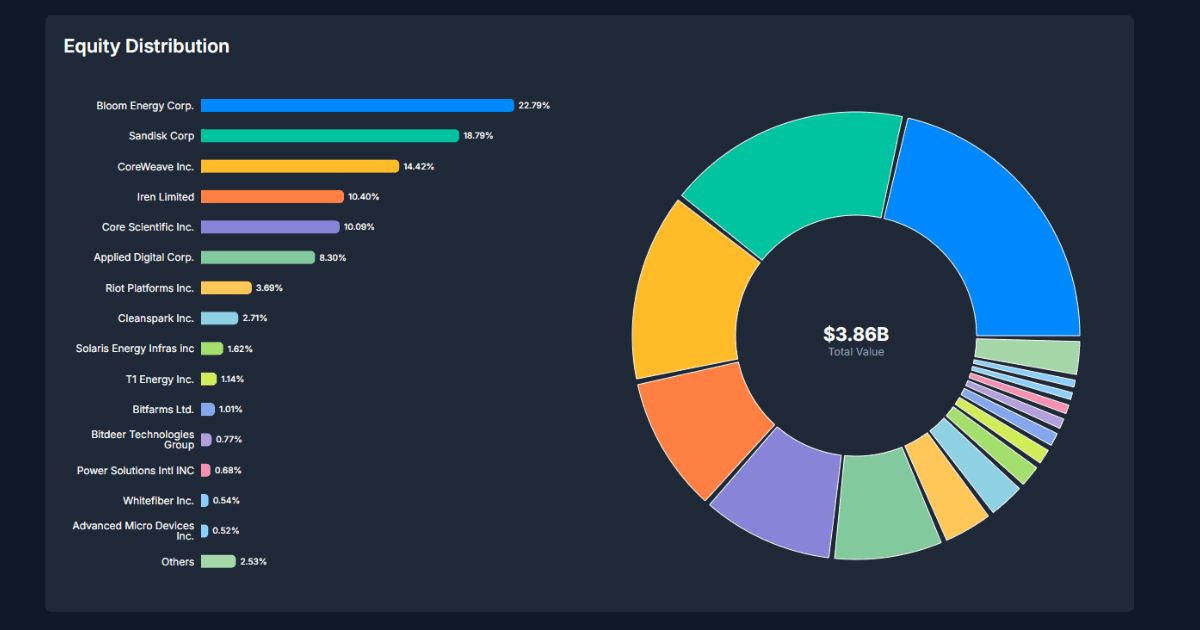This screenshot has height=630, width=1200.
Task: Click the Applied Digital Corp. green bar
Action: (x=258, y=257)
